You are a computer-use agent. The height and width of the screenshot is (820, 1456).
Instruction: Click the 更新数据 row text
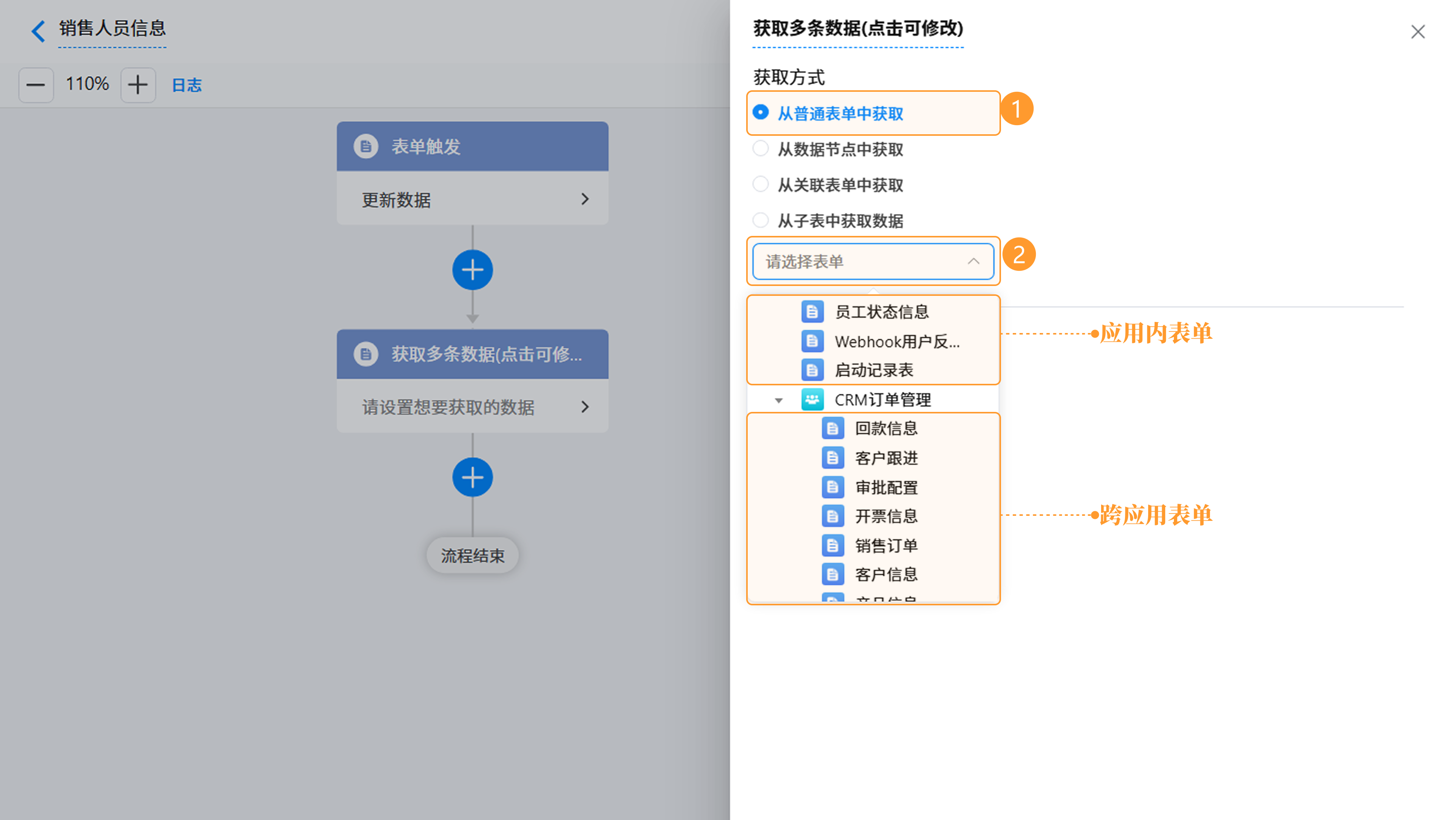[x=396, y=200]
